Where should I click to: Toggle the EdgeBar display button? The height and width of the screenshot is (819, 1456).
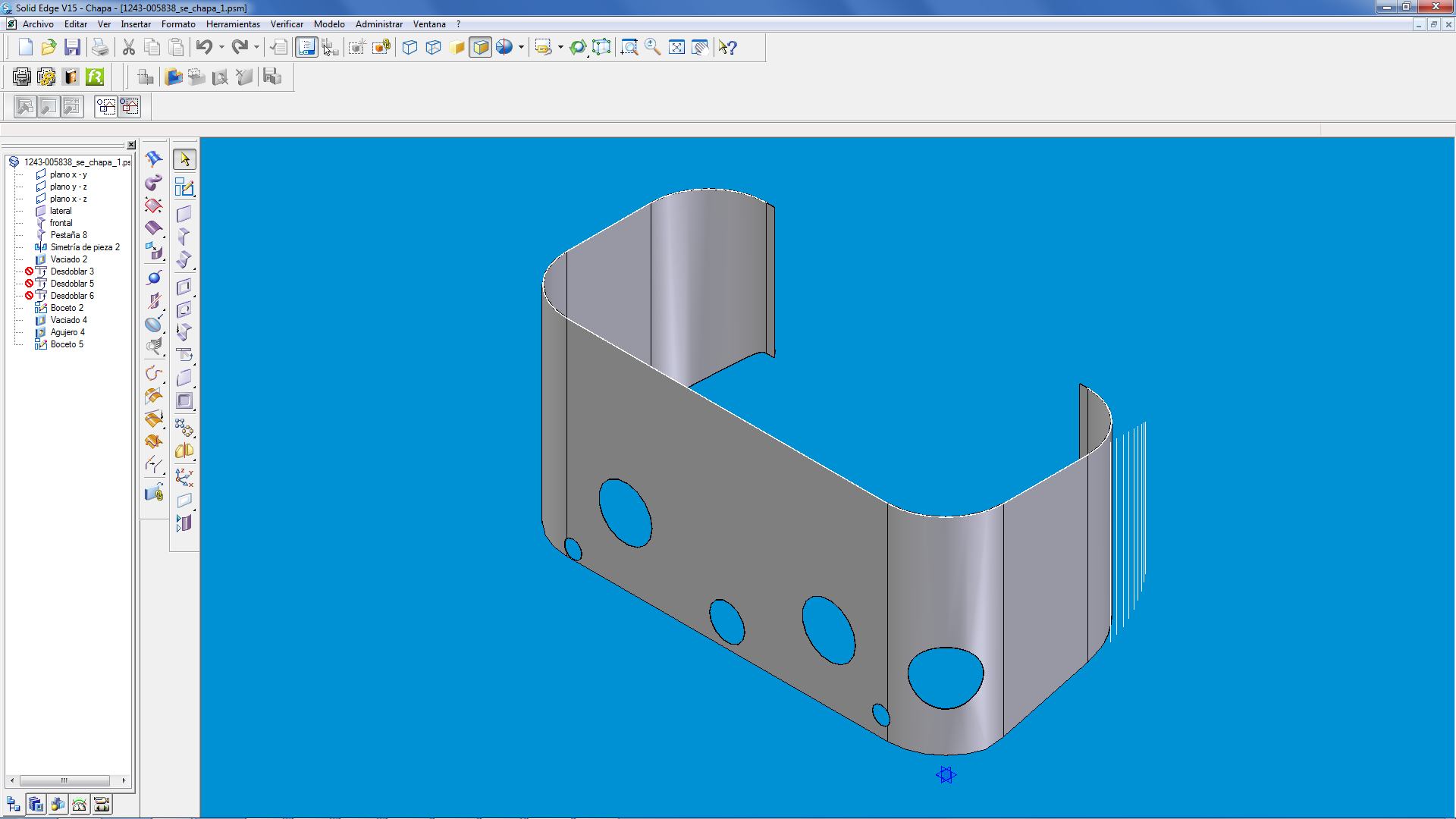click(306, 47)
